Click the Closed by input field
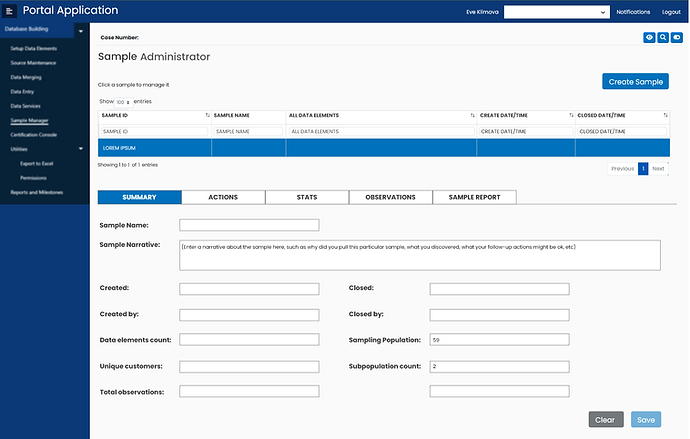 499,315
